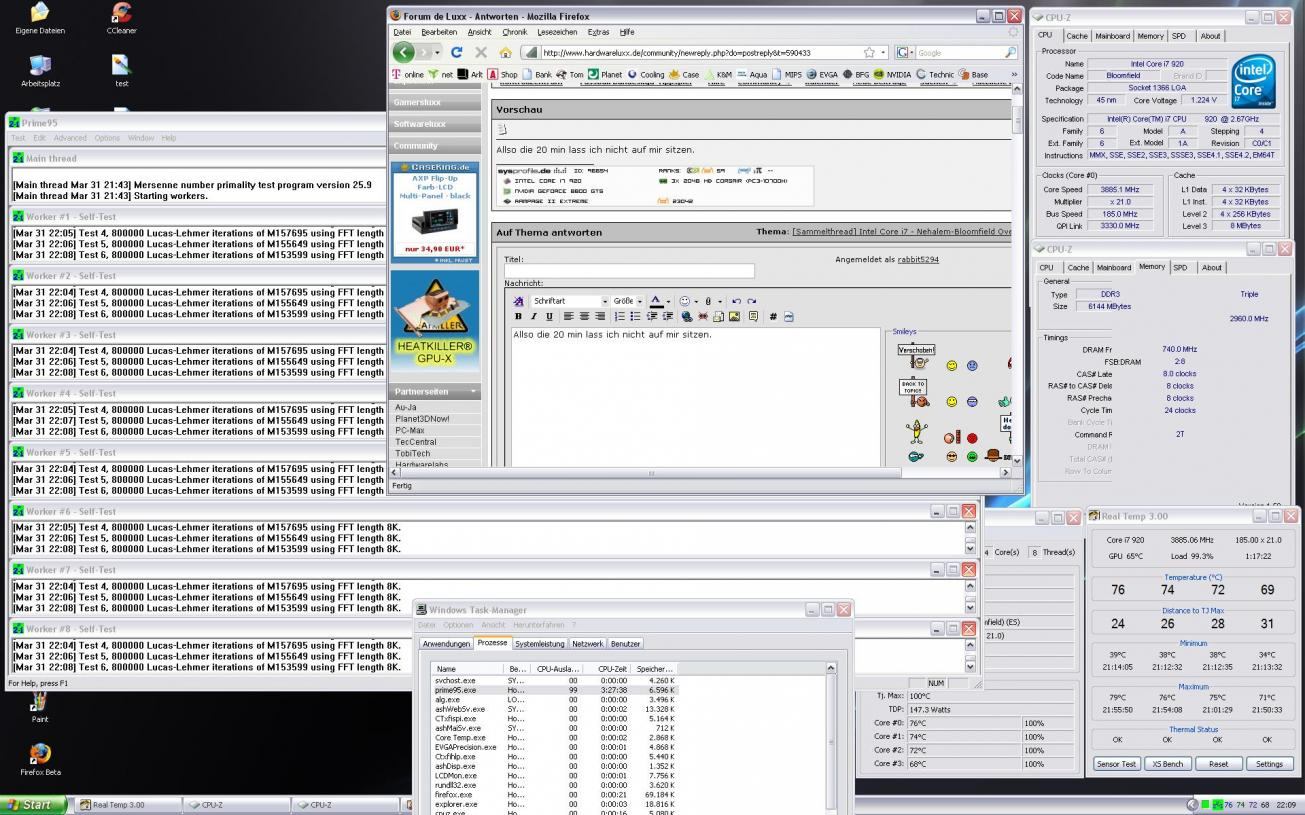Align message text right
The image size is (1305, 815).
tap(600, 316)
